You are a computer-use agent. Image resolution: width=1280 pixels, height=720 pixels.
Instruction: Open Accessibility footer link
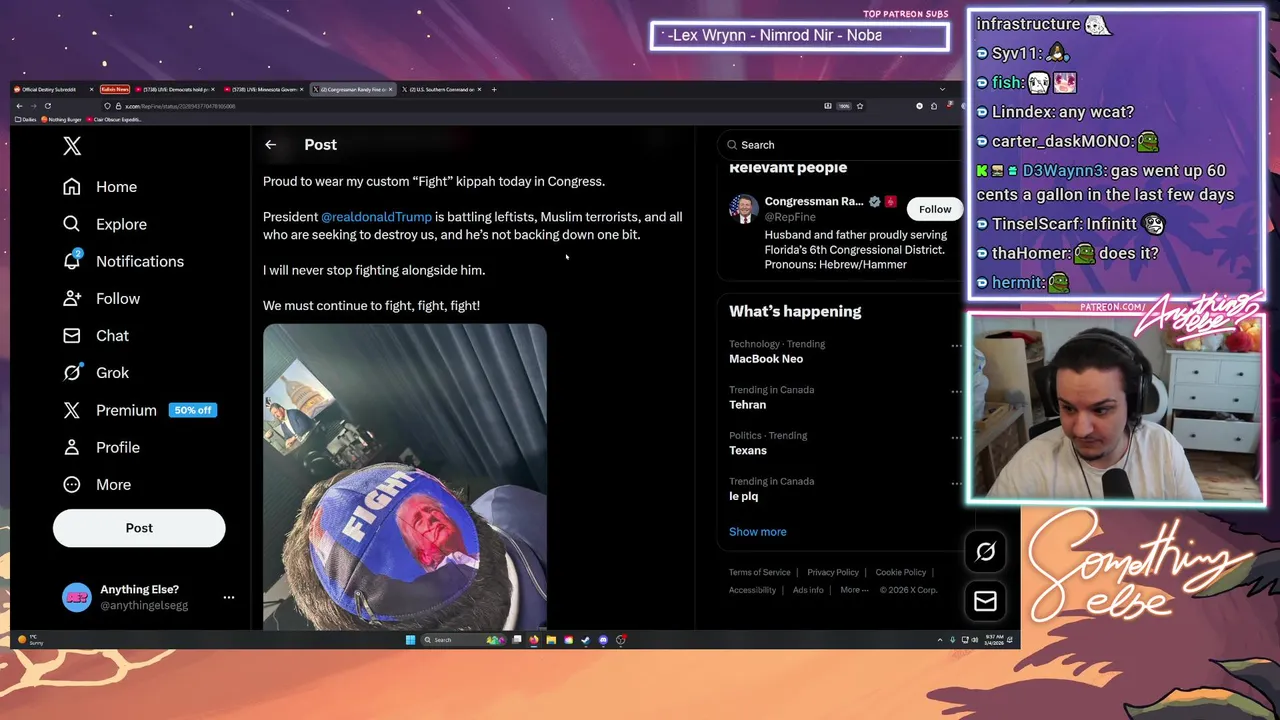pos(752,590)
